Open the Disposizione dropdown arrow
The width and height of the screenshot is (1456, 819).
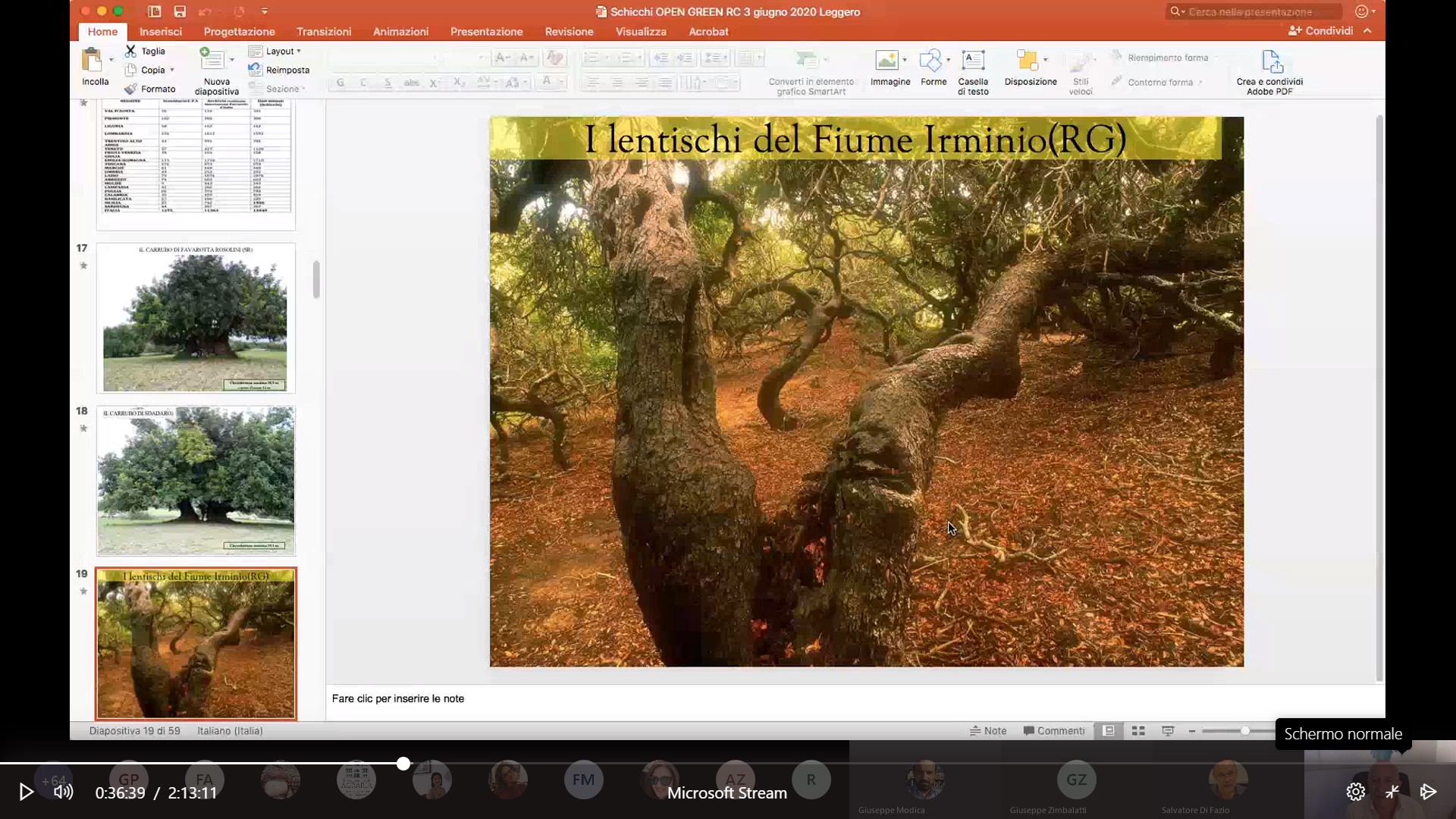1046,59
